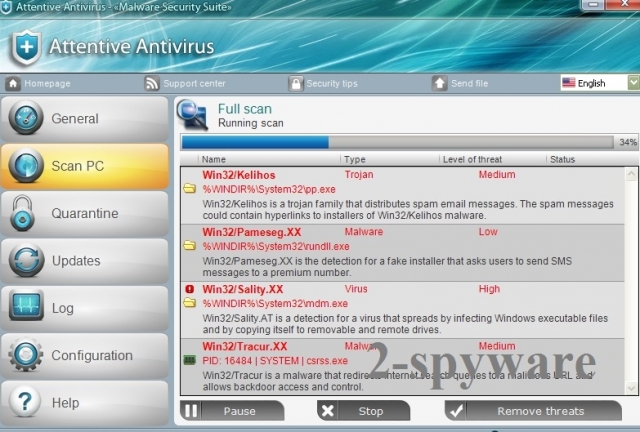Select the Win32/Tracur.XX threat entry
The image size is (640, 432).
click(402, 367)
